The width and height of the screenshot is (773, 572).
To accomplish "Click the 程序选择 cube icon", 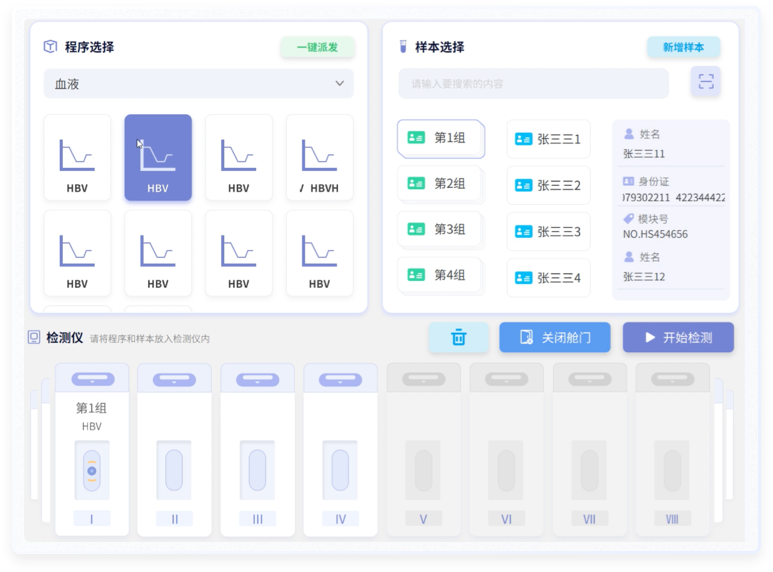I will point(50,47).
